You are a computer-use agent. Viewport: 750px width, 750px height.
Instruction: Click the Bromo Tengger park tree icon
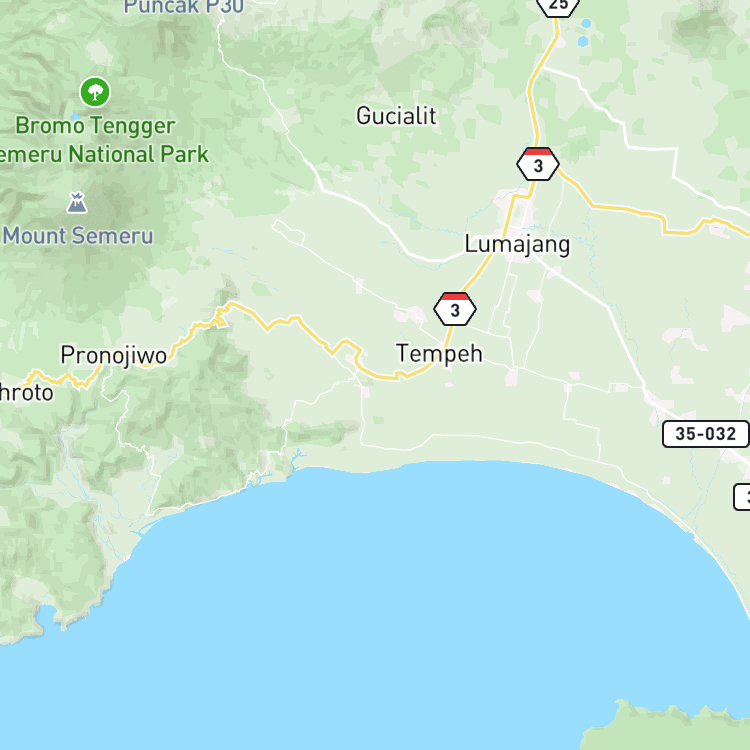coord(95,92)
